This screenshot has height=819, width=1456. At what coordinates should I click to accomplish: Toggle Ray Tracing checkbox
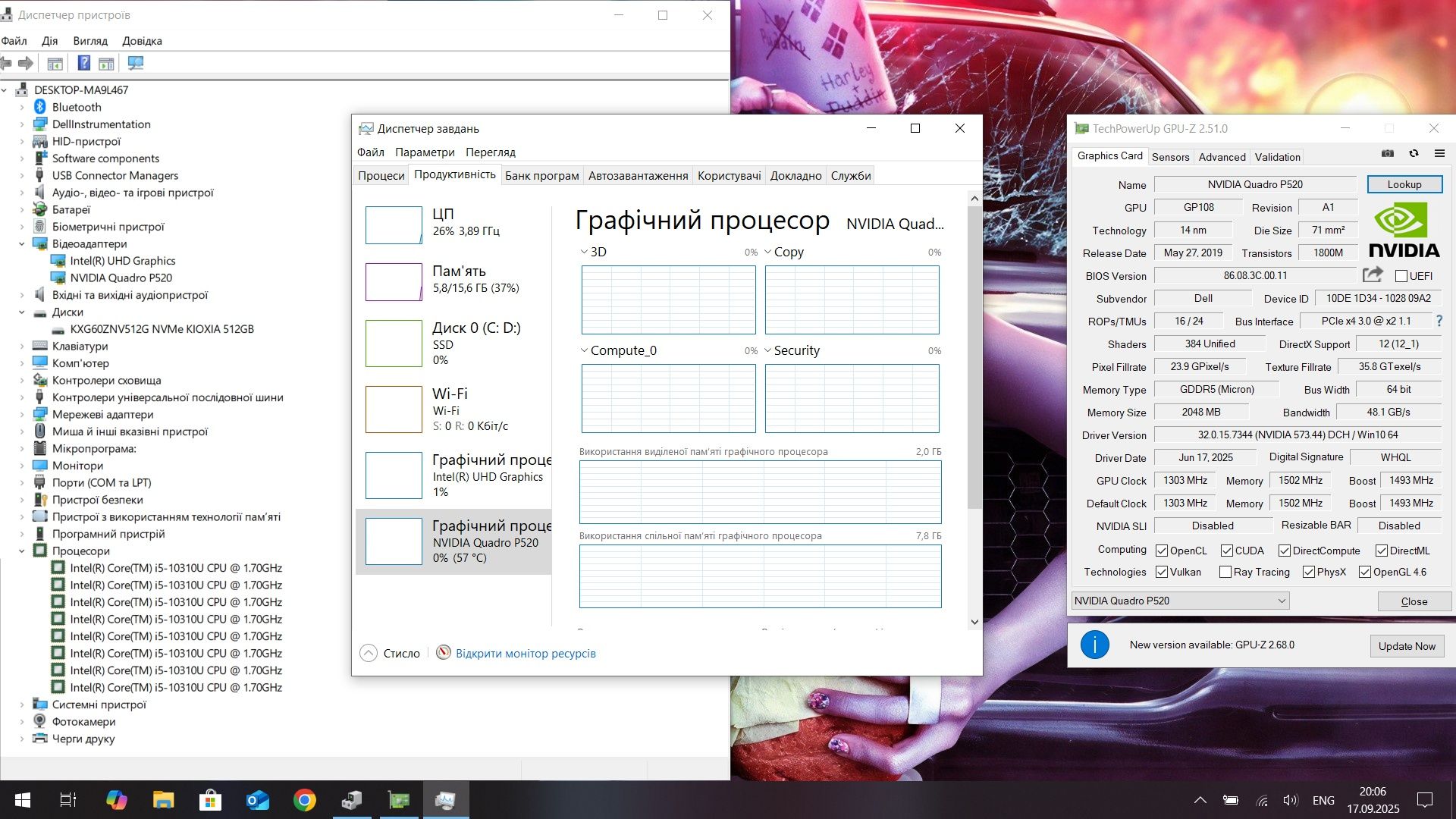[x=1225, y=572]
